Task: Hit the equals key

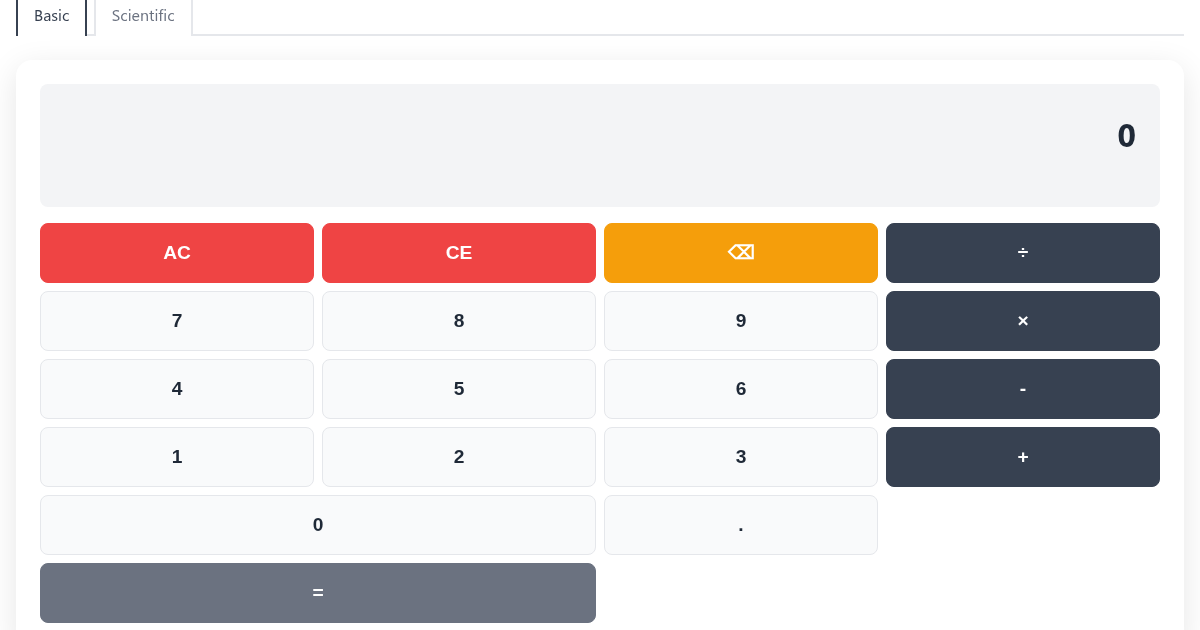Action: click(317, 593)
